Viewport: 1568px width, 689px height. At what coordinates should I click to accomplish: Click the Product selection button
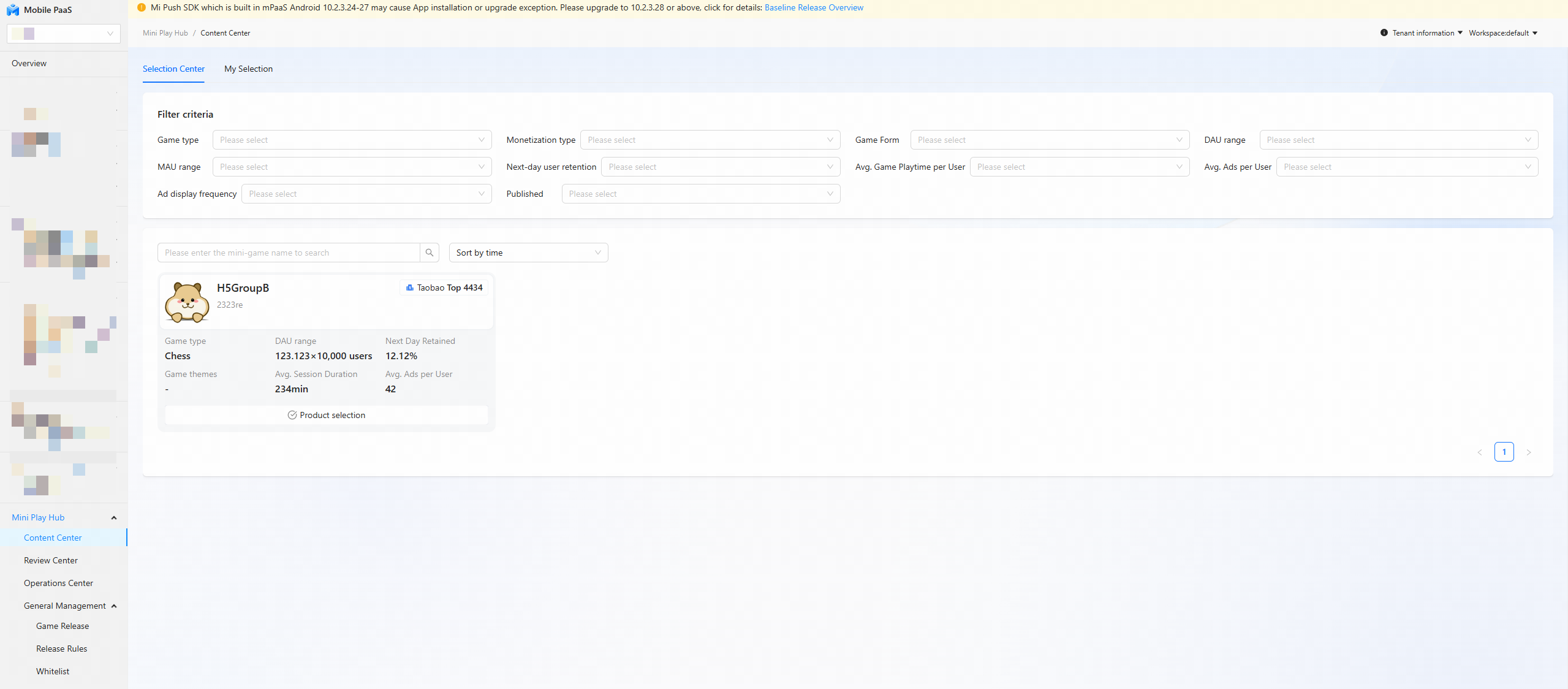327,415
